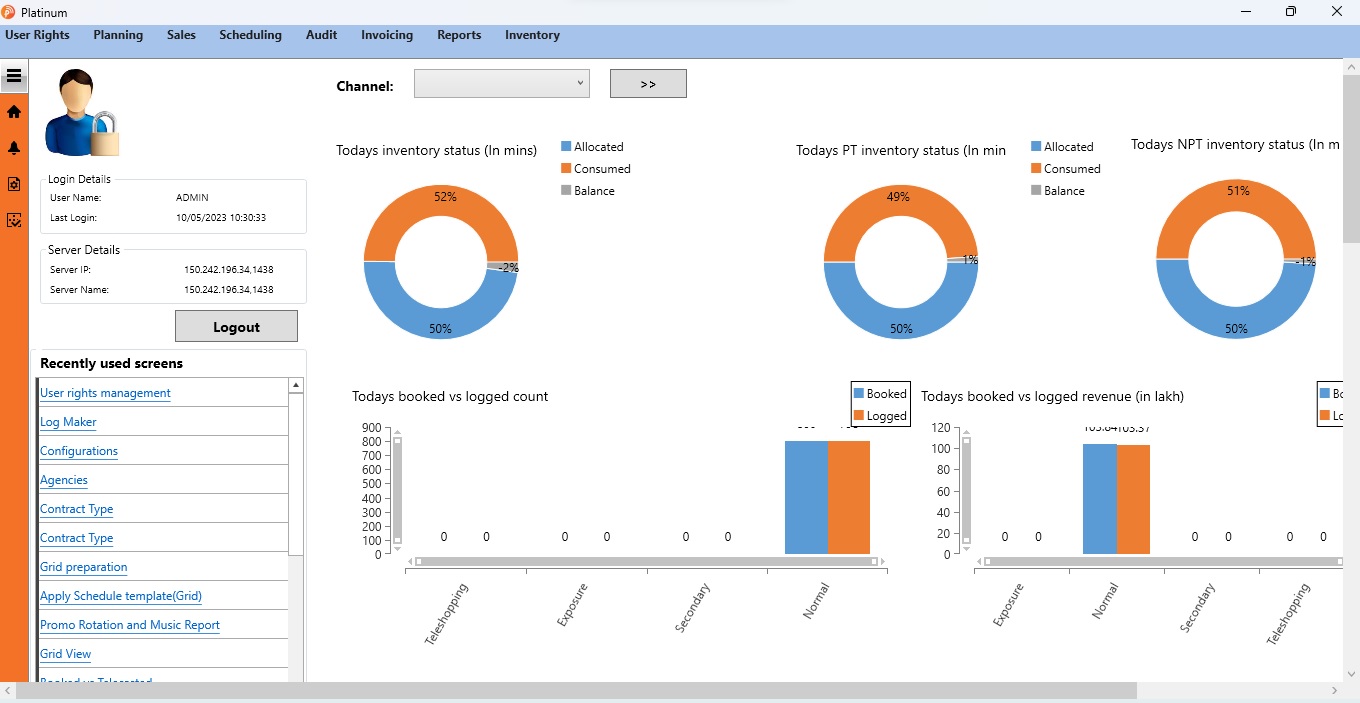Image resolution: width=1360 pixels, height=703 pixels.
Task: Click the booked vs logged count chart scrollbar
Action: (646, 562)
